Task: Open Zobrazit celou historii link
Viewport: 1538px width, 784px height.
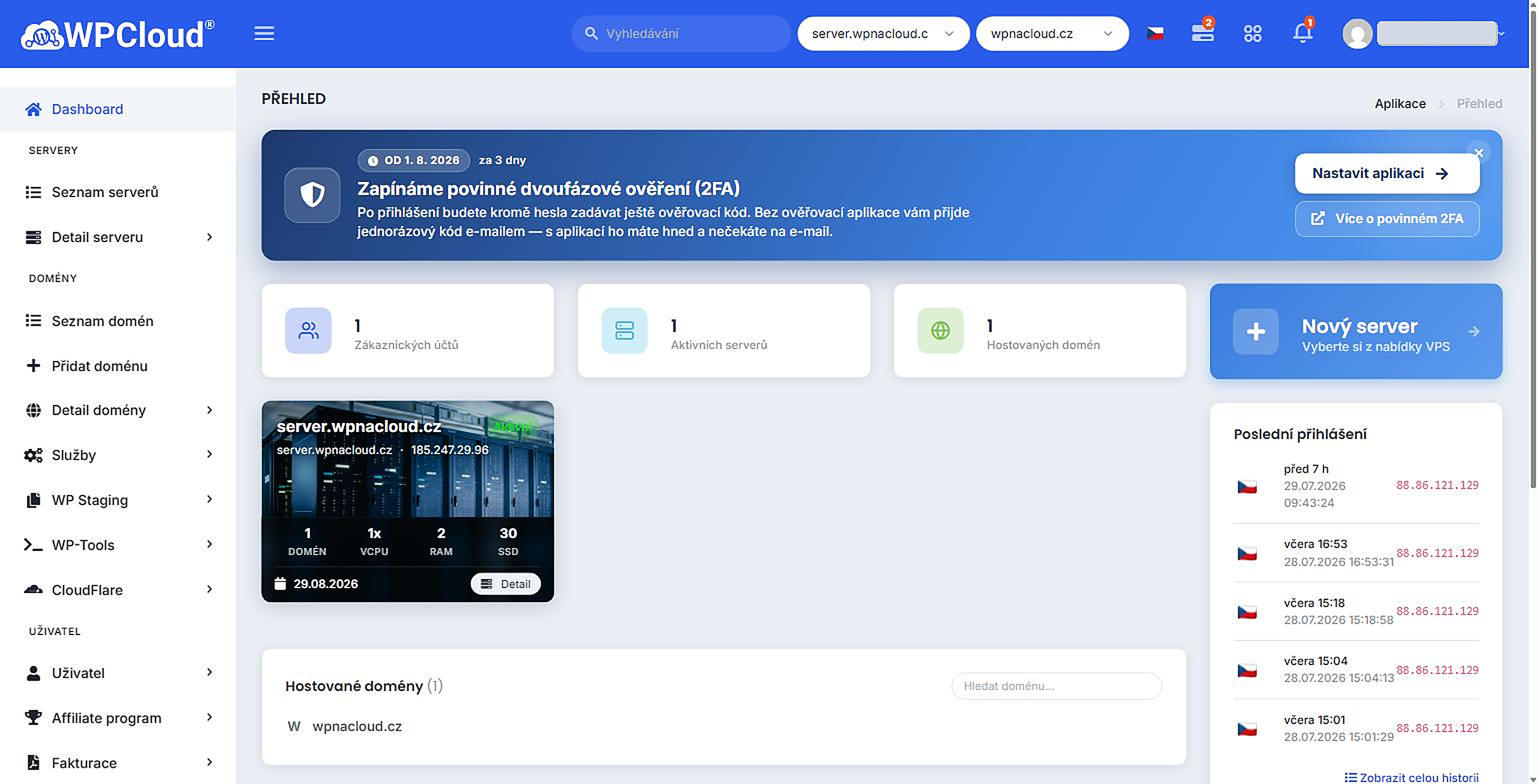Action: (1411, 777)
